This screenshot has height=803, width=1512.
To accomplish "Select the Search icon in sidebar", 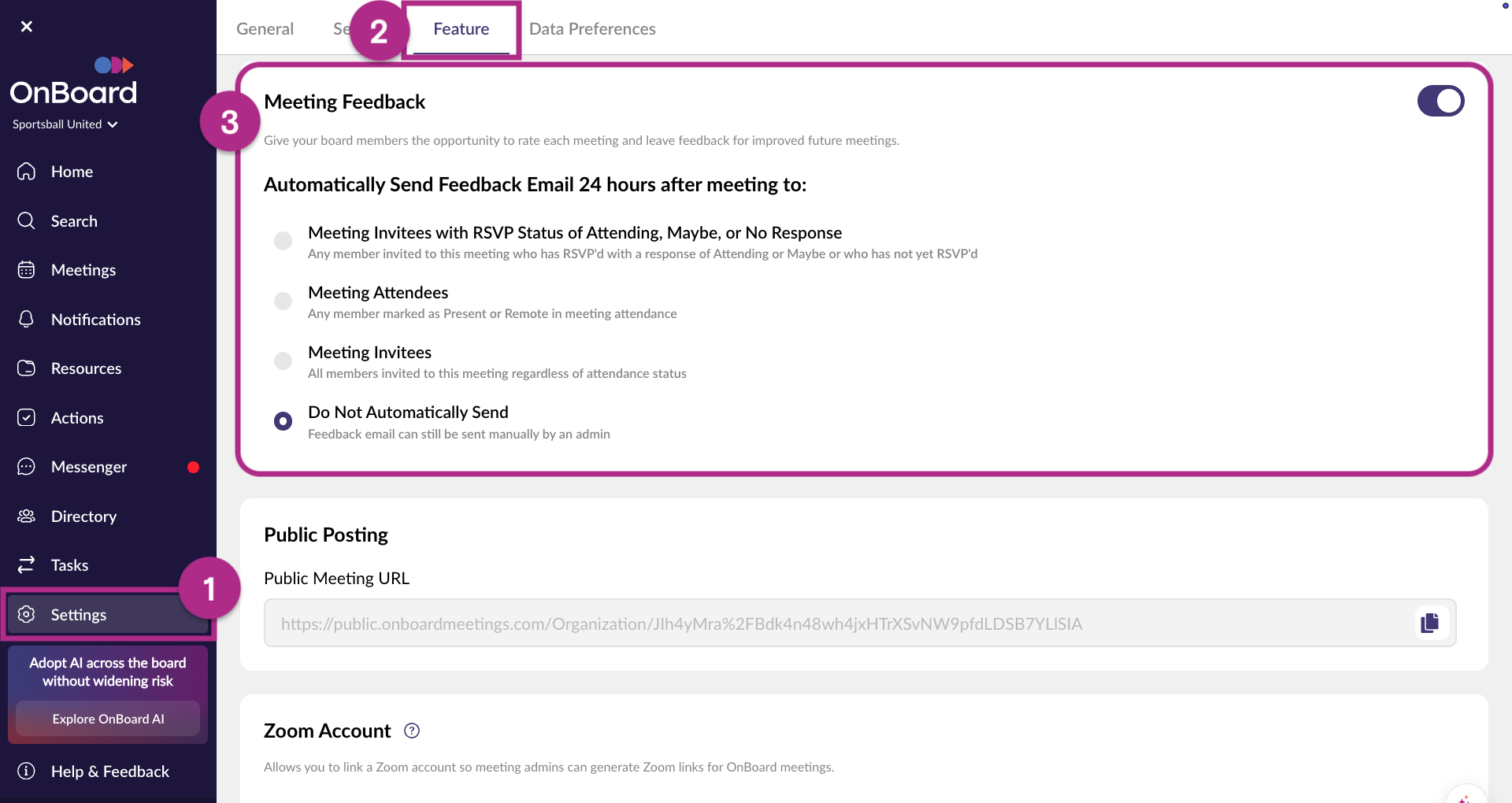I will point(26,220).
